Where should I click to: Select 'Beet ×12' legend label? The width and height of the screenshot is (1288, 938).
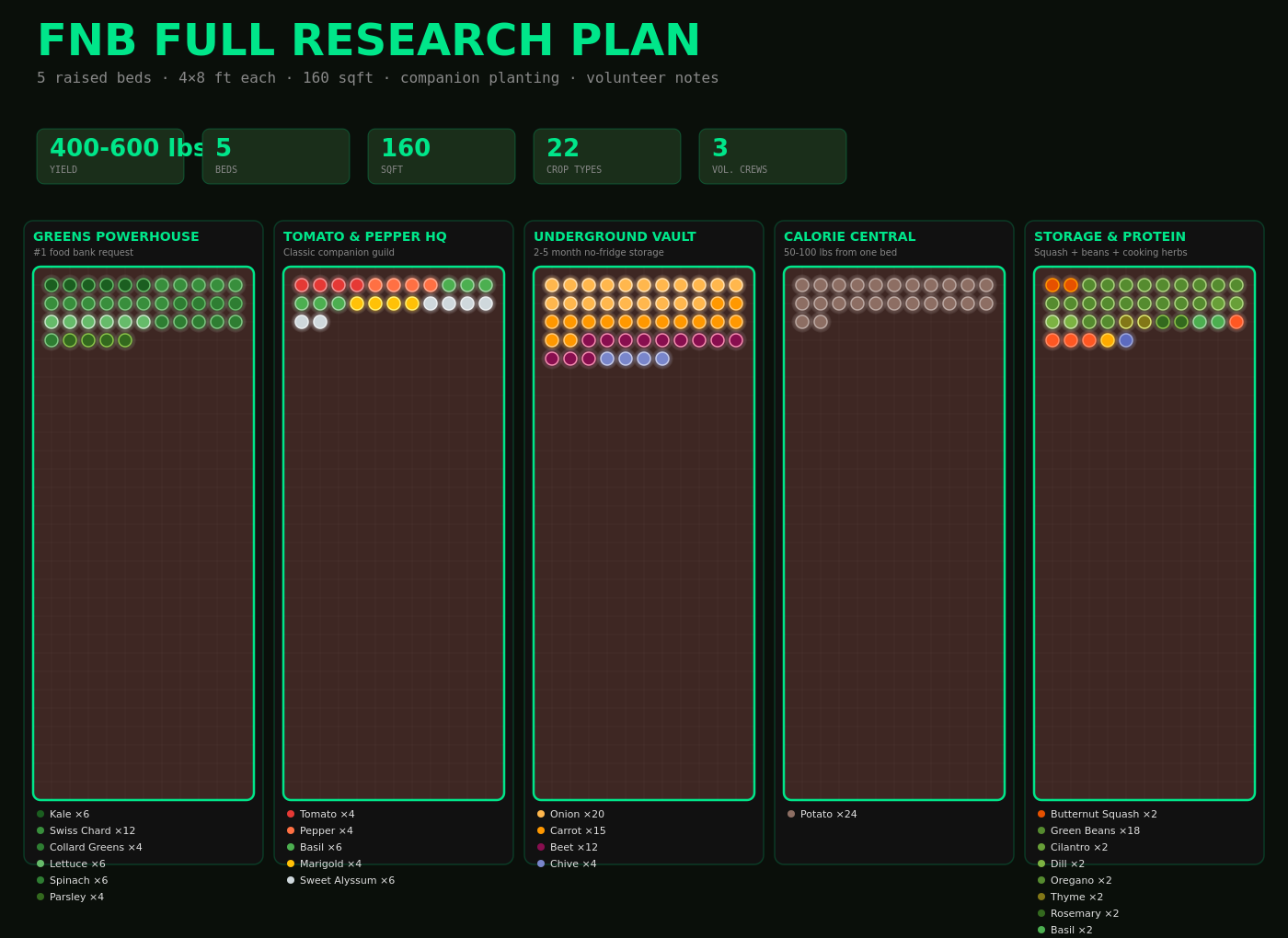[x=573, y=847]
